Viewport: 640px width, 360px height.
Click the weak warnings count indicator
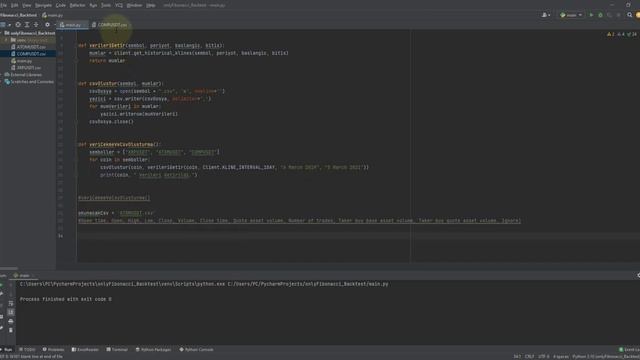(x=621, y=34)
